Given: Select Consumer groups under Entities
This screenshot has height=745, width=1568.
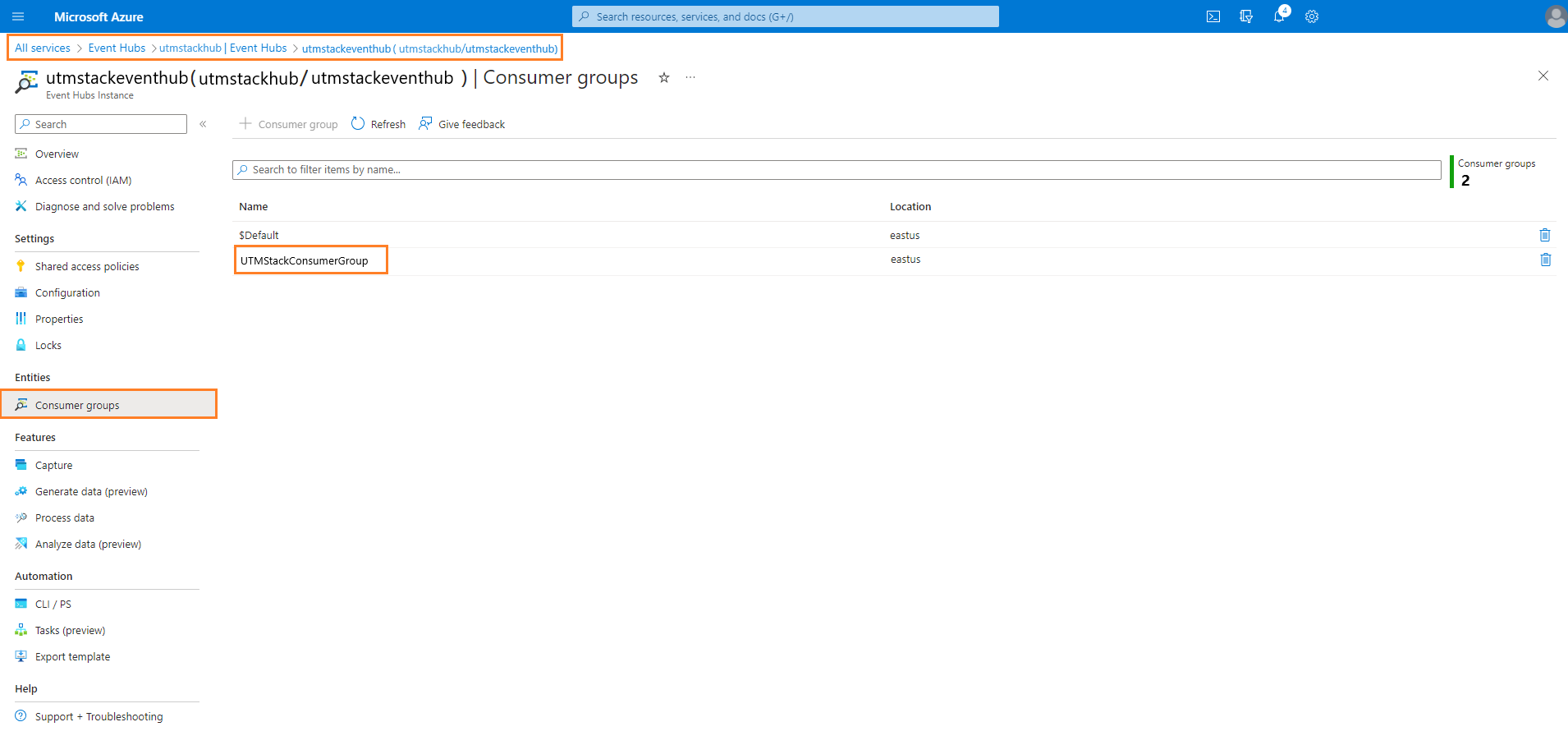Looking at the screenshot, I should pyautogui.click(x=108, y=404).
